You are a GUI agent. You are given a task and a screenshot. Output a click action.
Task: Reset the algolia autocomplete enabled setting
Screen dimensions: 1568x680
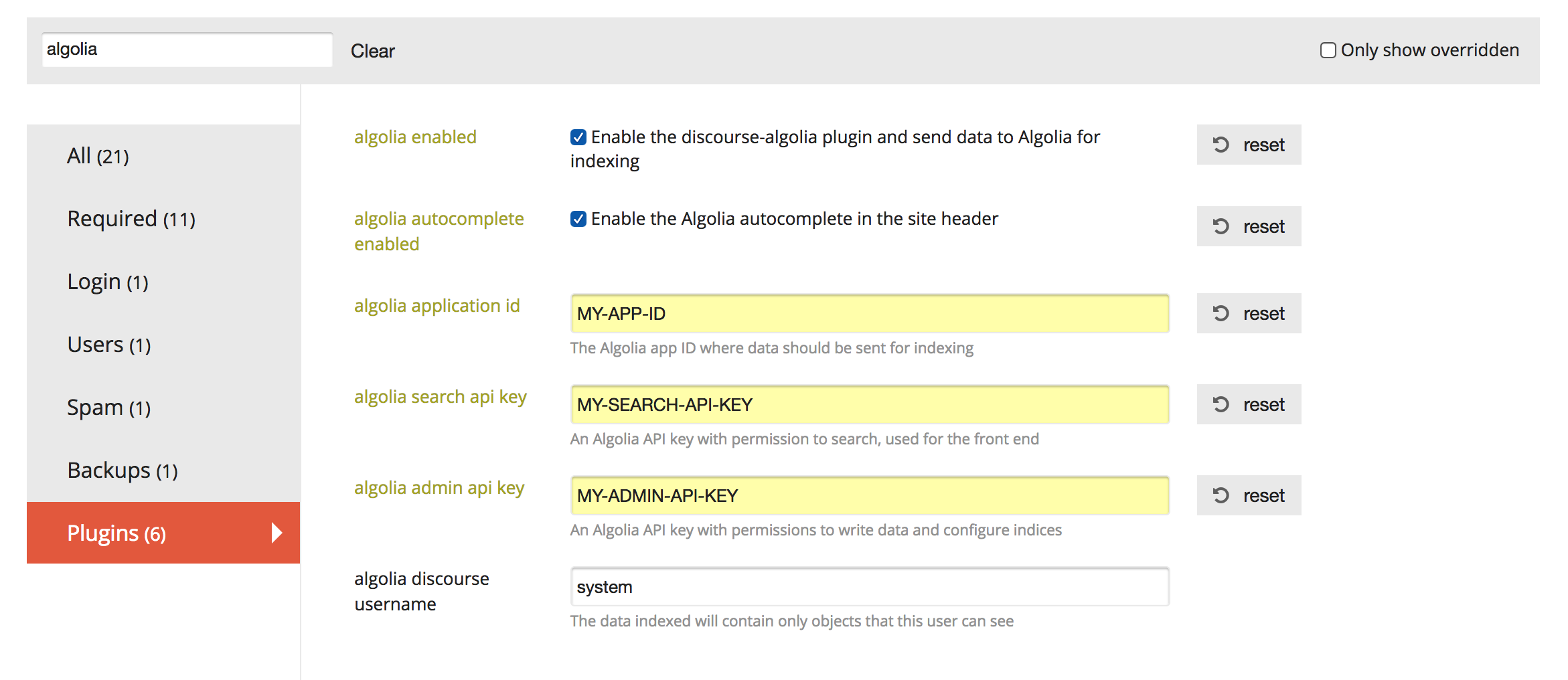pyautogui.click(x=1249, y=226)
